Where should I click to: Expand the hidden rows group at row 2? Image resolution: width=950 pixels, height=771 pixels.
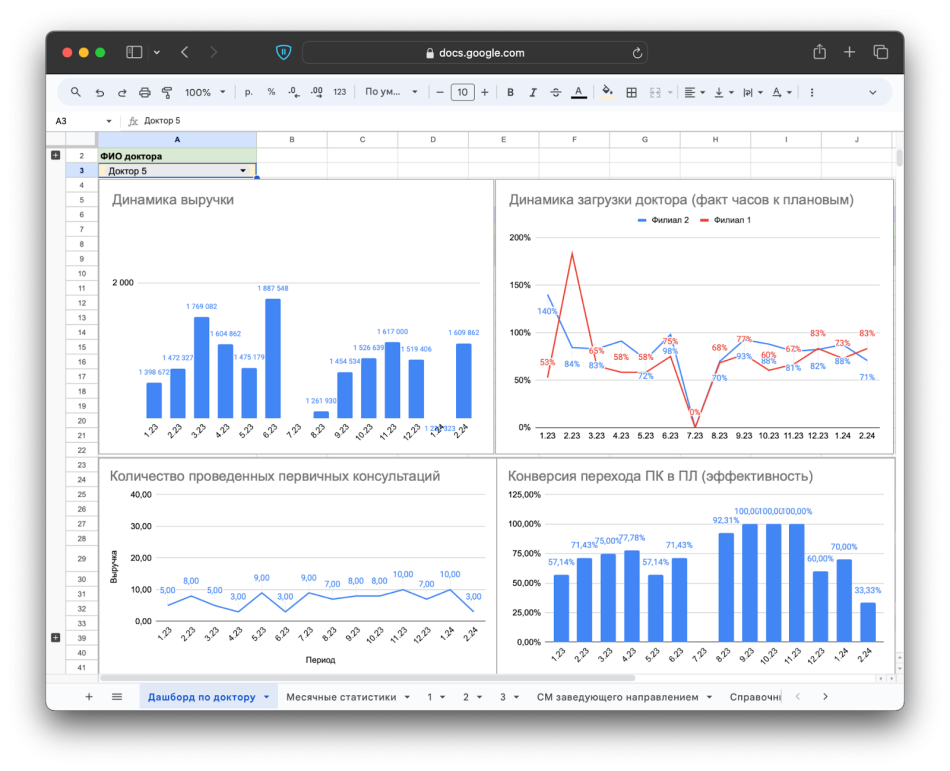click(x=56, y=156)
